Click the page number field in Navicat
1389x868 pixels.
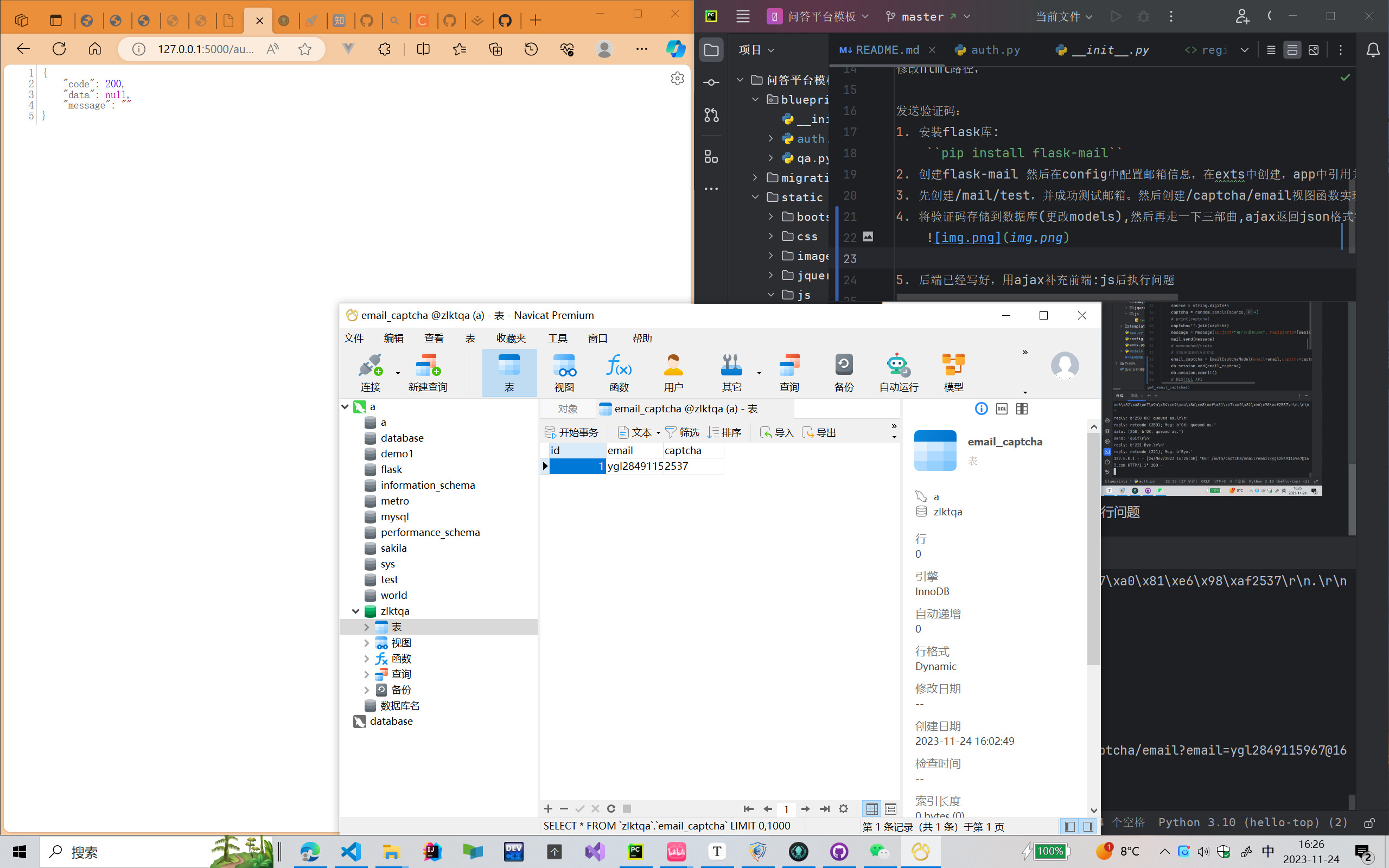click(786, 809)
